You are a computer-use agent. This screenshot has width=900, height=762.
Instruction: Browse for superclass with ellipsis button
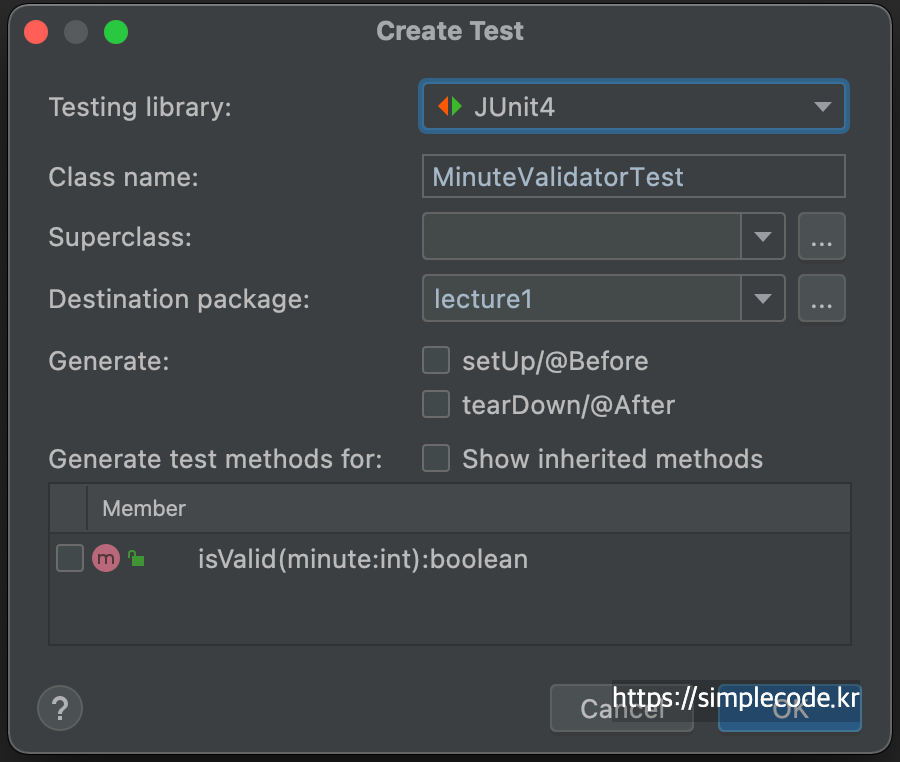(821, 237)
